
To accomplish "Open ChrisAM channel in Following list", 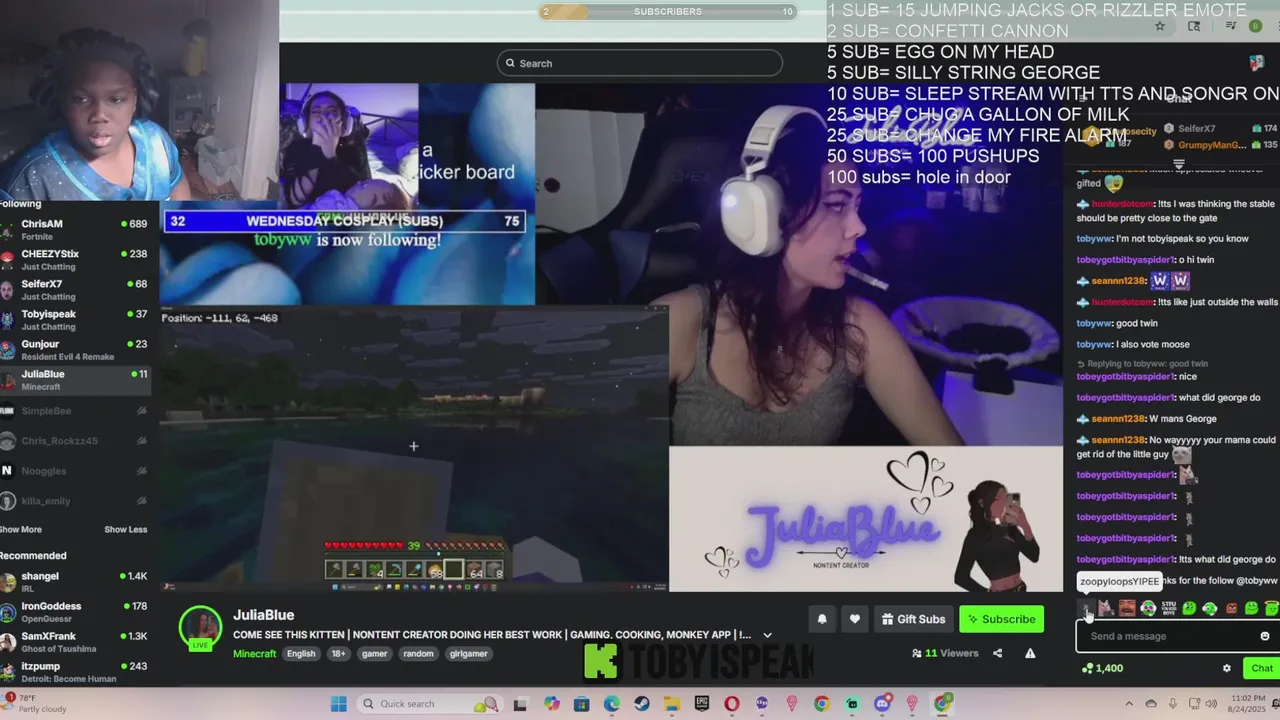I will pos(75,230).
